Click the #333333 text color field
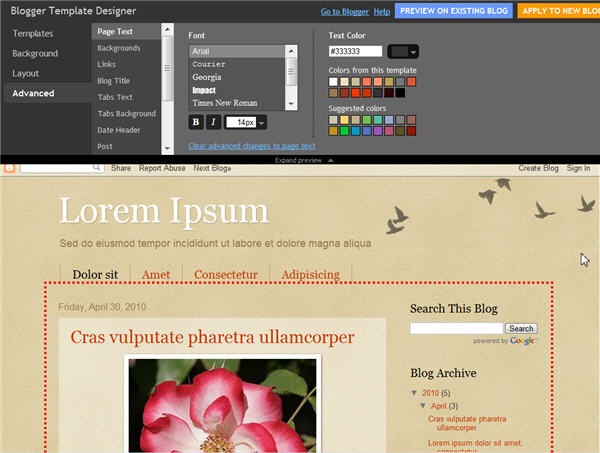600x453 pixels. [x=355, y=51]
